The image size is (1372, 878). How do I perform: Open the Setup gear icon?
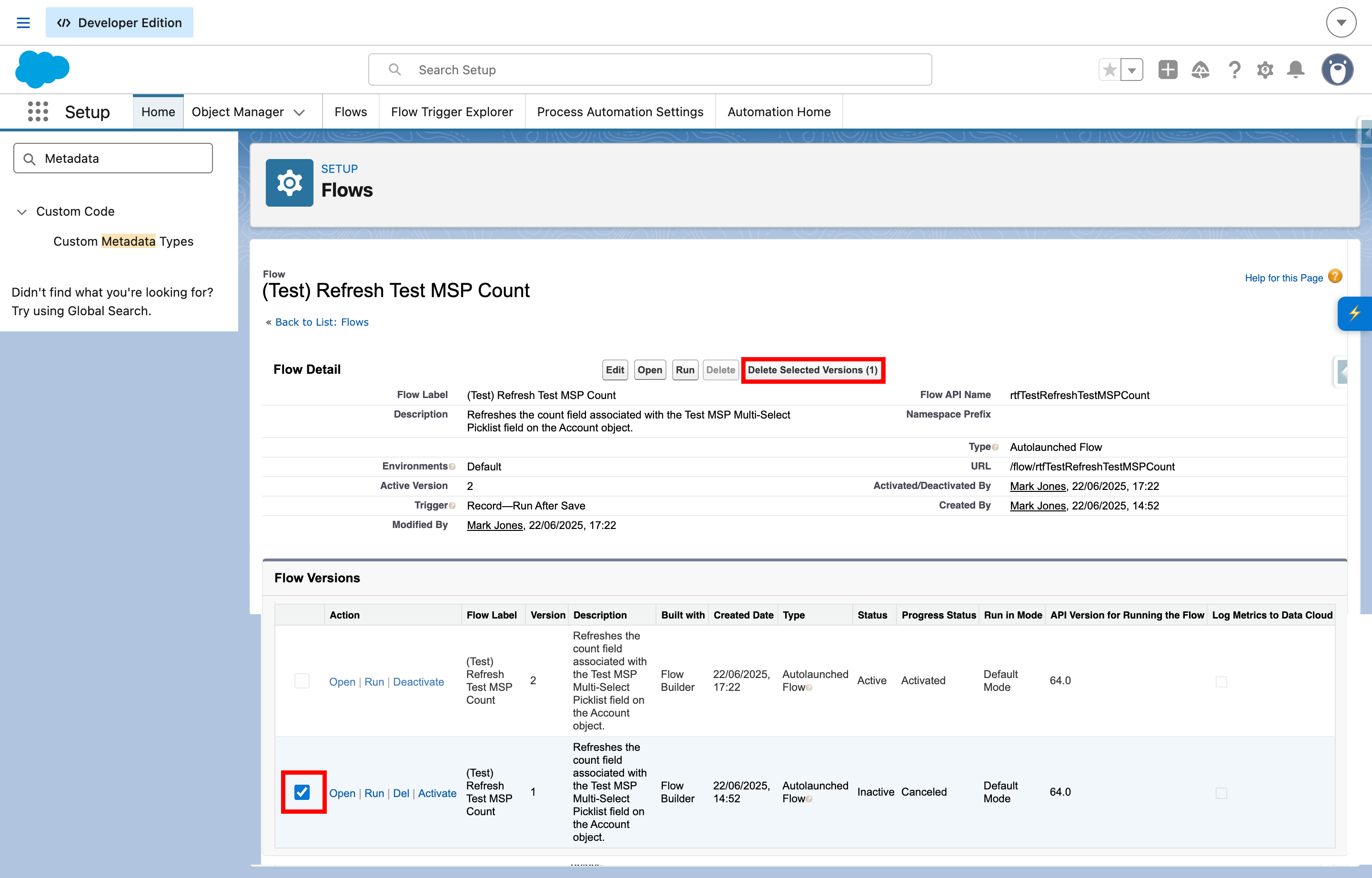click(x=1265, y=70)
